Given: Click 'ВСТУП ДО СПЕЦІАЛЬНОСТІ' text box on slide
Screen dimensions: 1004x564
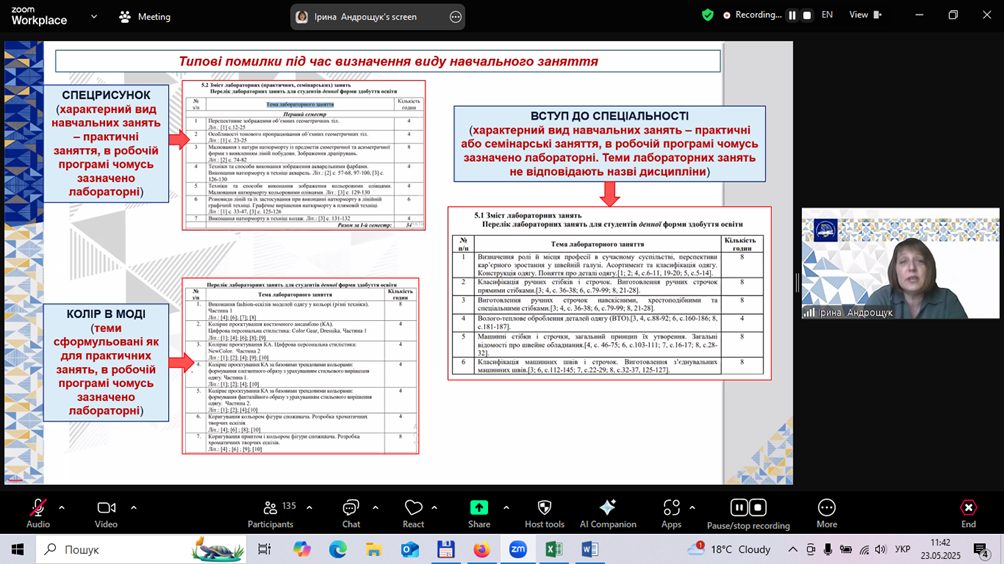Looking at the screenshot, I should [x=610, y=144].
